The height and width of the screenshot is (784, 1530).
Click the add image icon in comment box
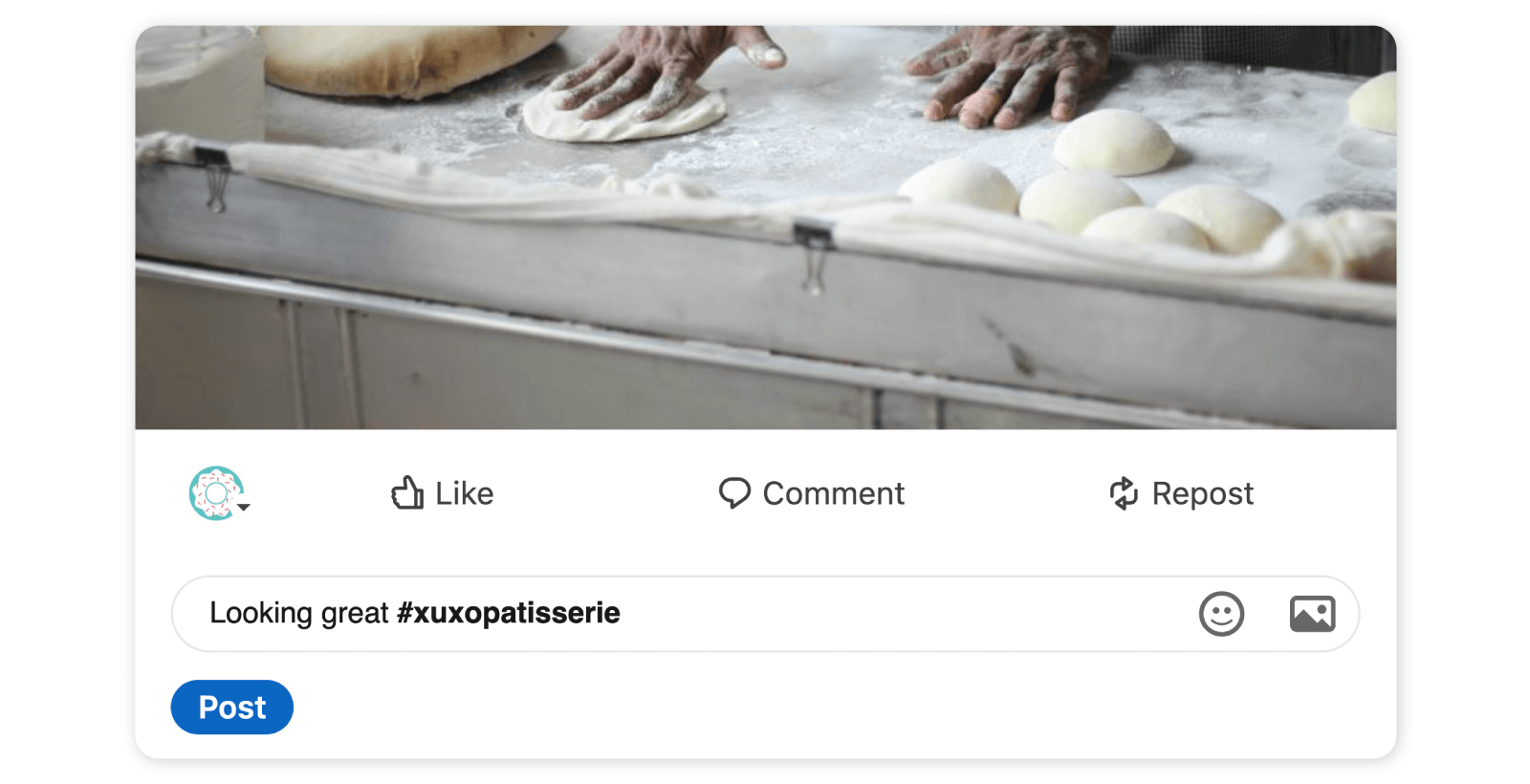pos(1312,614)
